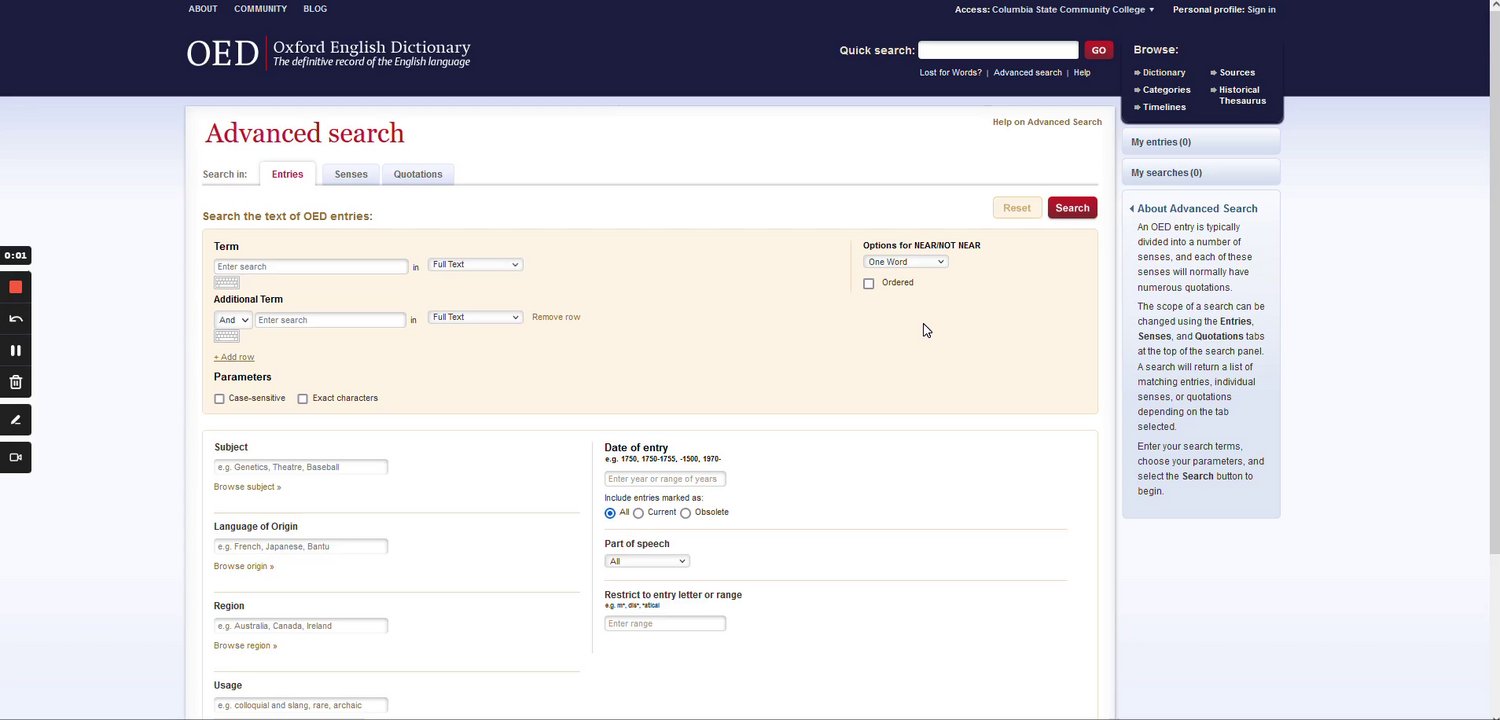Click the Sign in link

(x=1261, y=10)
